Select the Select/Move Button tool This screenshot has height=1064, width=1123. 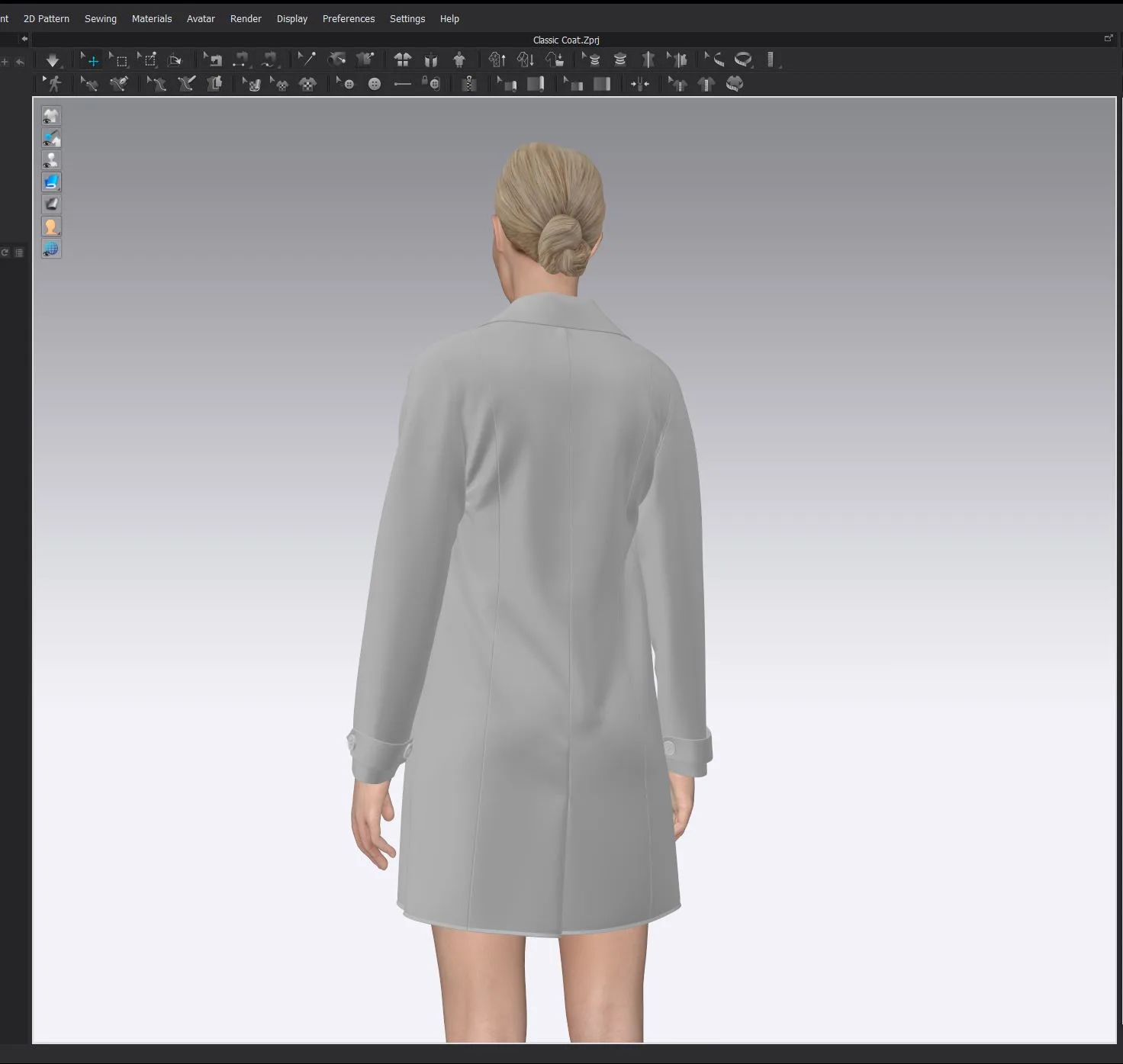[x=346, y=84]
